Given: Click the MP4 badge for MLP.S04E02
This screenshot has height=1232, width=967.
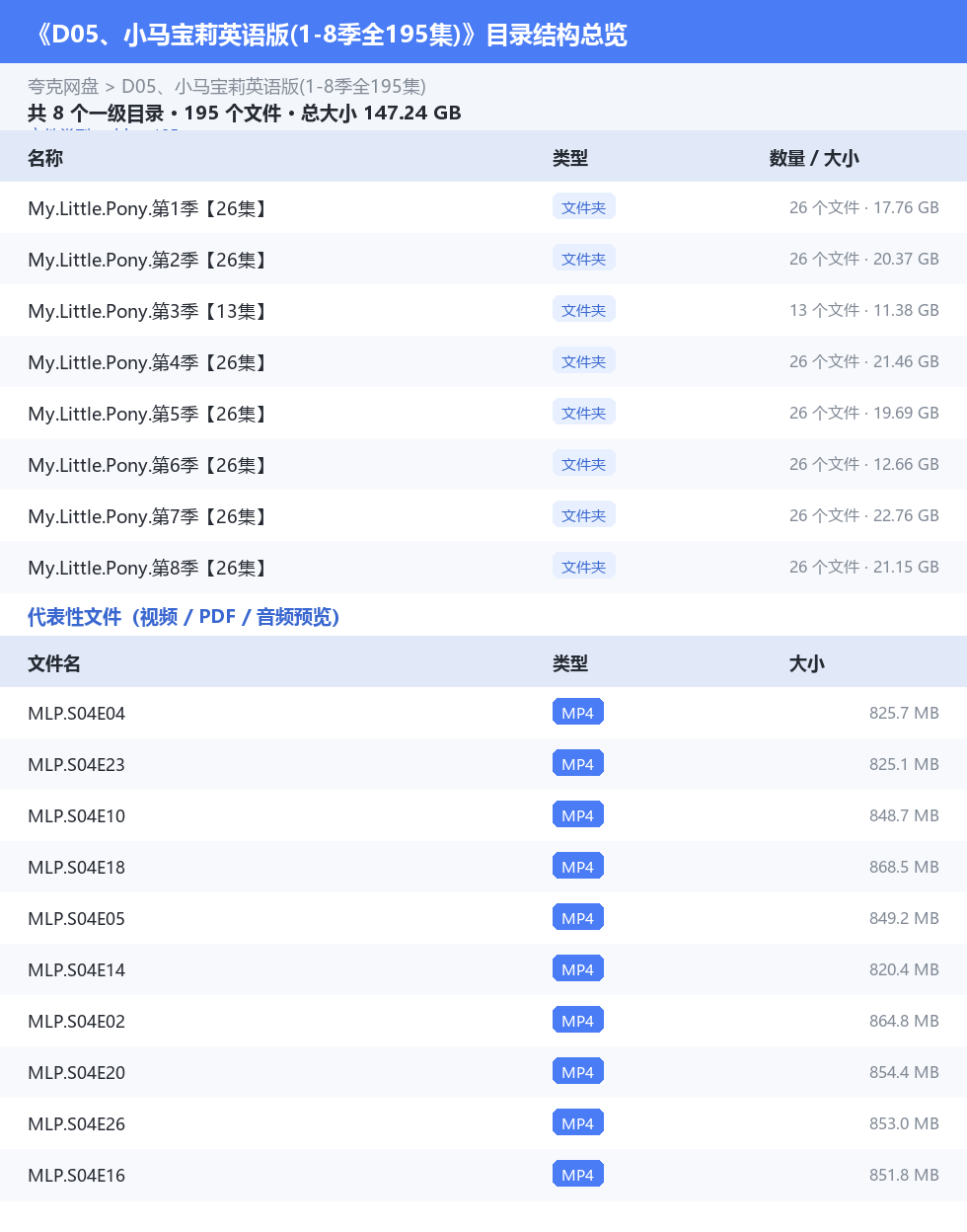Looking at the screenshot, I should click(x=578, y=1020).
